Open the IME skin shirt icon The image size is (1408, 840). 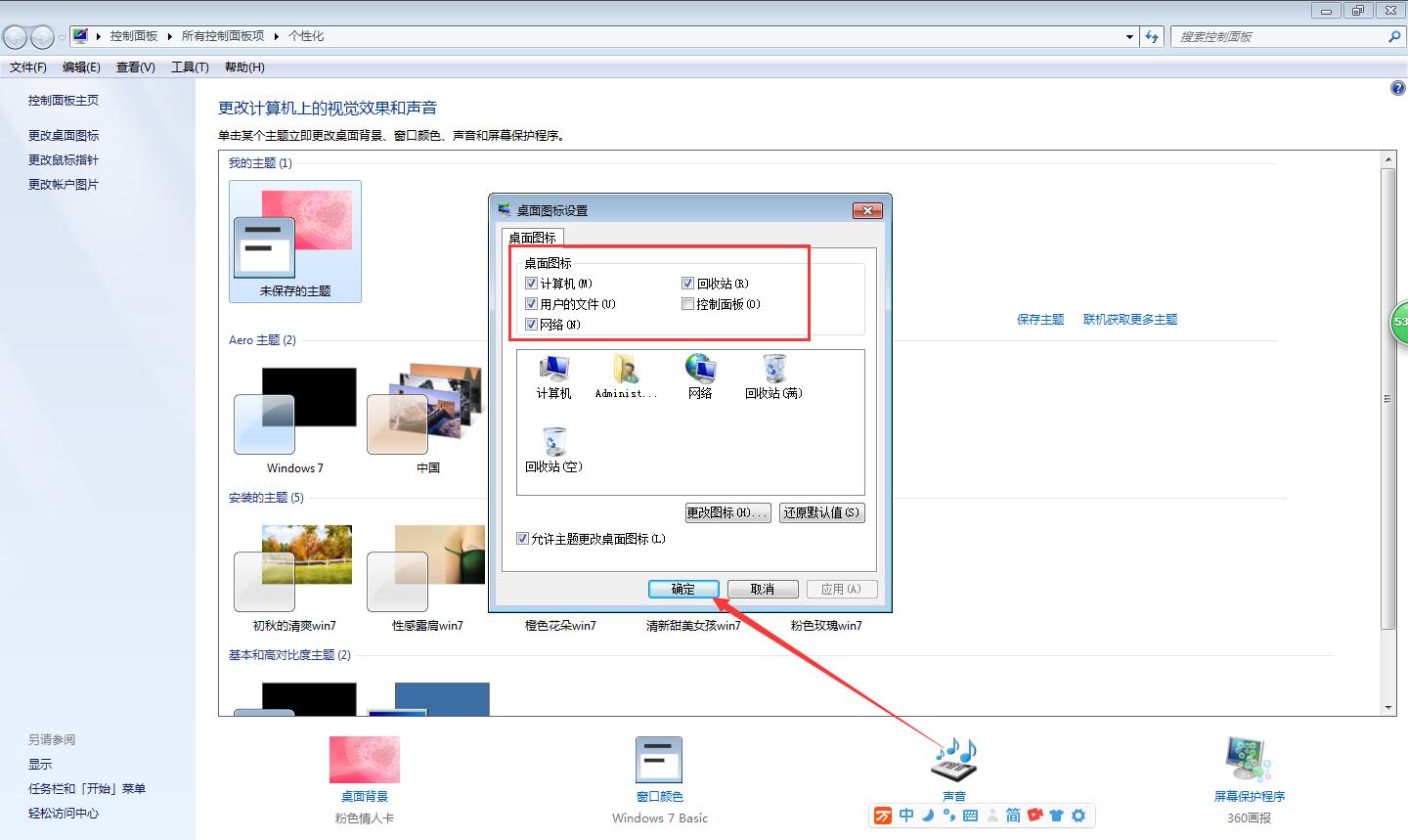tap(1056, 816)
